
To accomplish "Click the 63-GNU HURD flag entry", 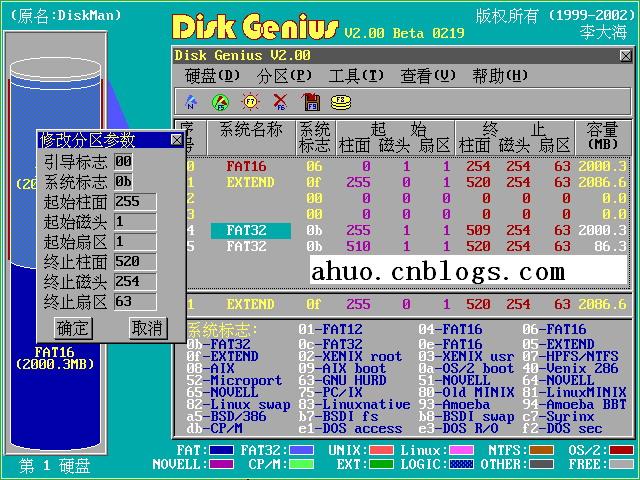I will click(342, 380).
